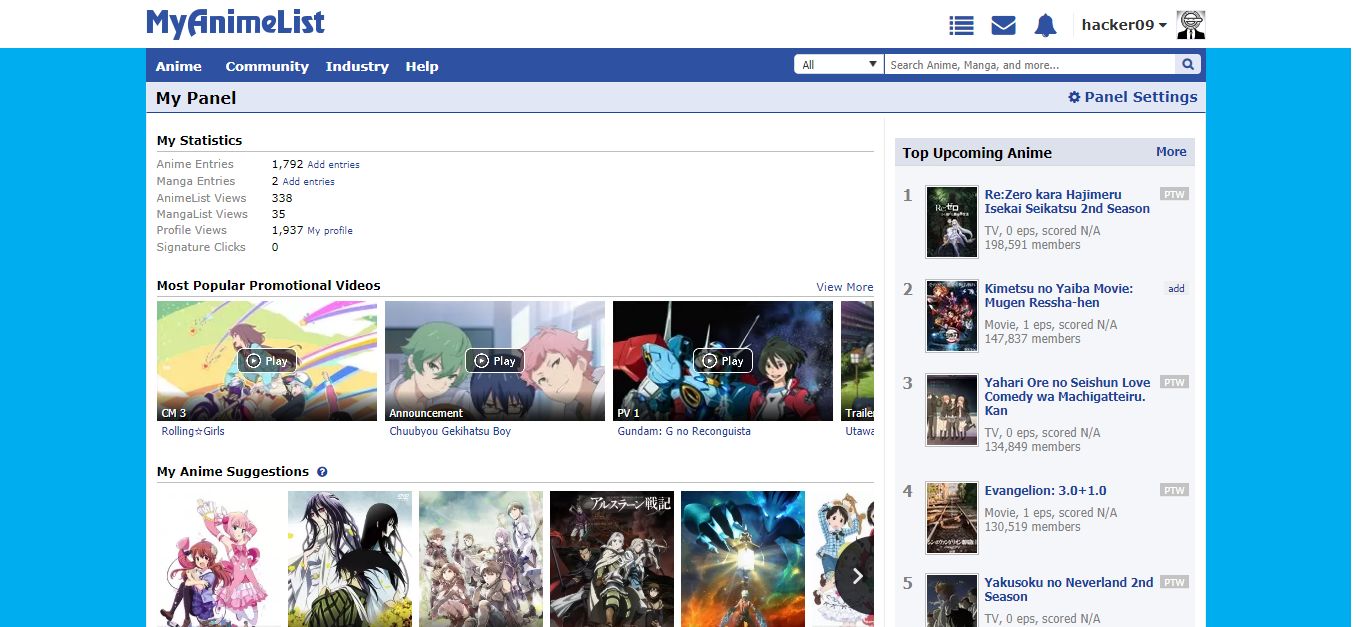Open Panel Settings gear link
The width and height of the screenshot is (1366, 627).
click(x=1132, y=97)
